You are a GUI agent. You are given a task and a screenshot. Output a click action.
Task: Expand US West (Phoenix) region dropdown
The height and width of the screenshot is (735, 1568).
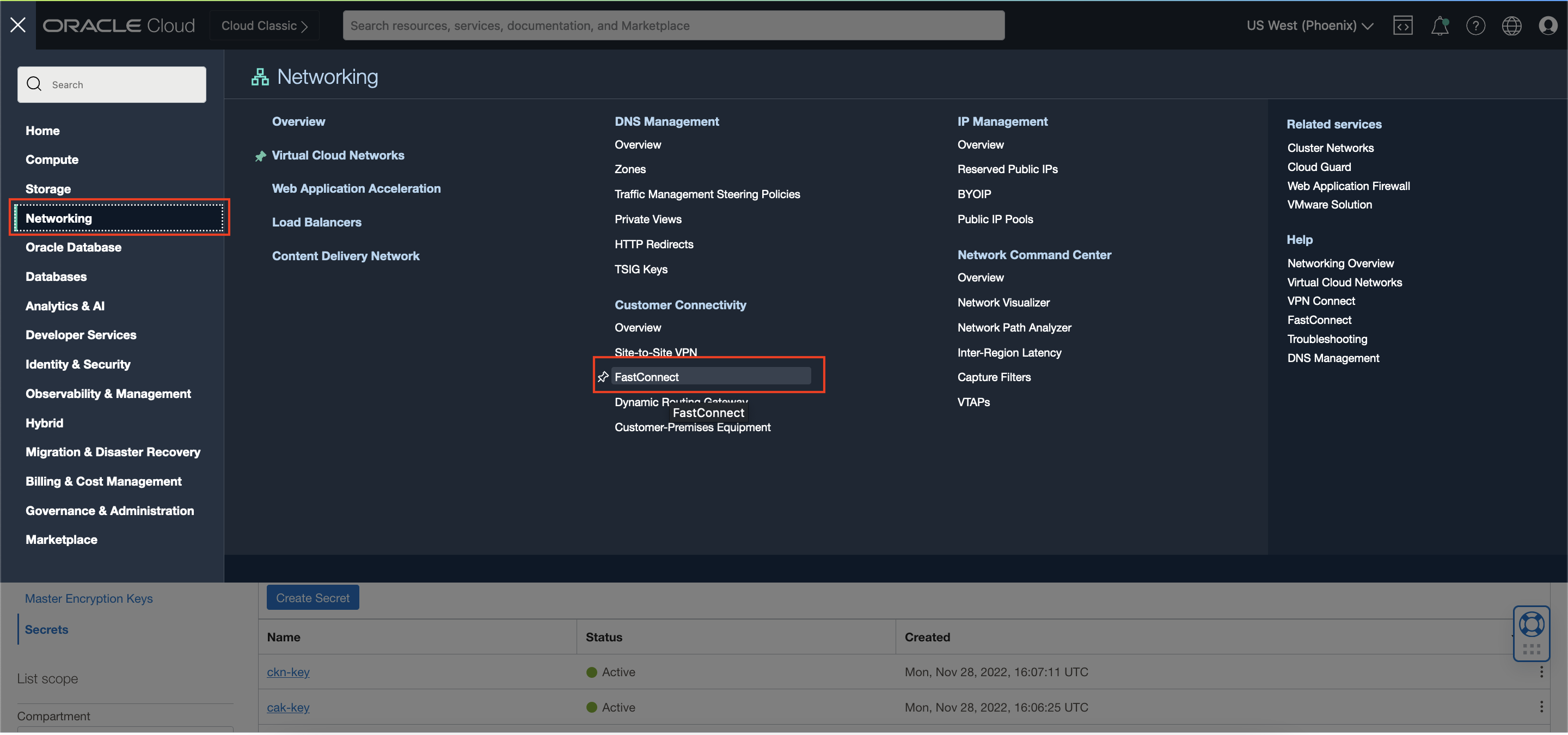click(x=1309, y=26)
